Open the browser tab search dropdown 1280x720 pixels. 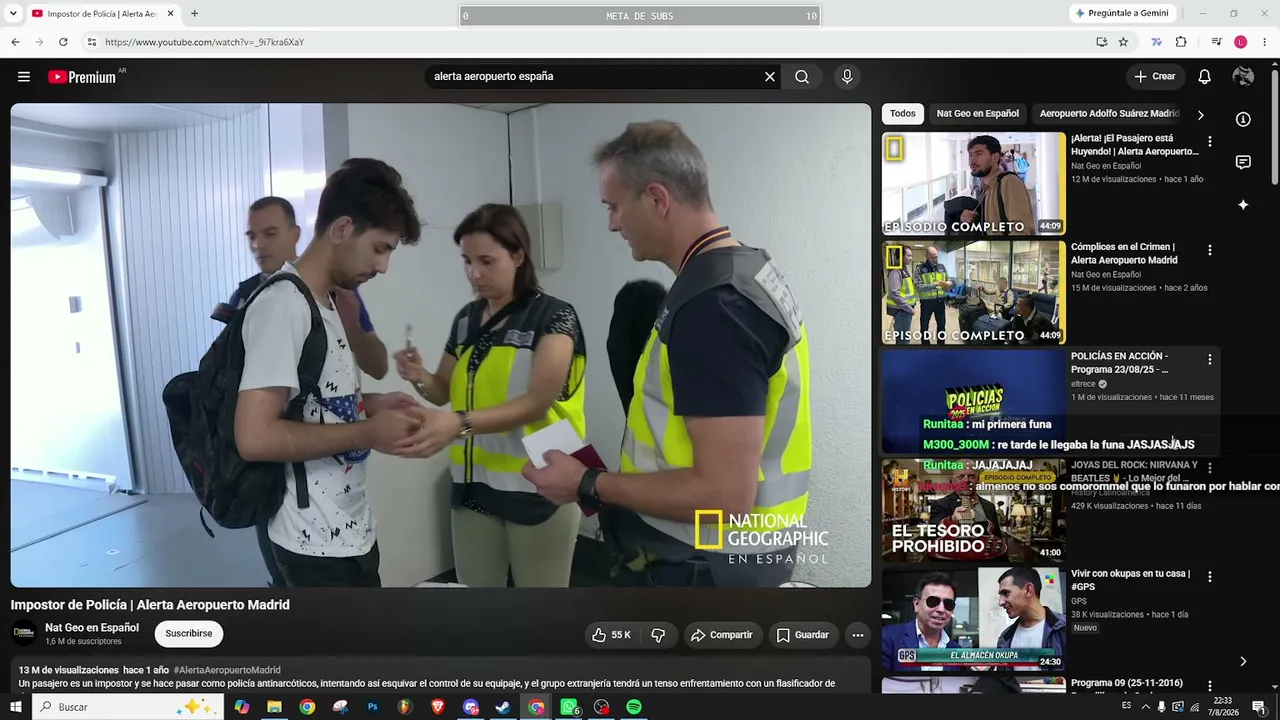pyautogui.click(x=15, y=14)
